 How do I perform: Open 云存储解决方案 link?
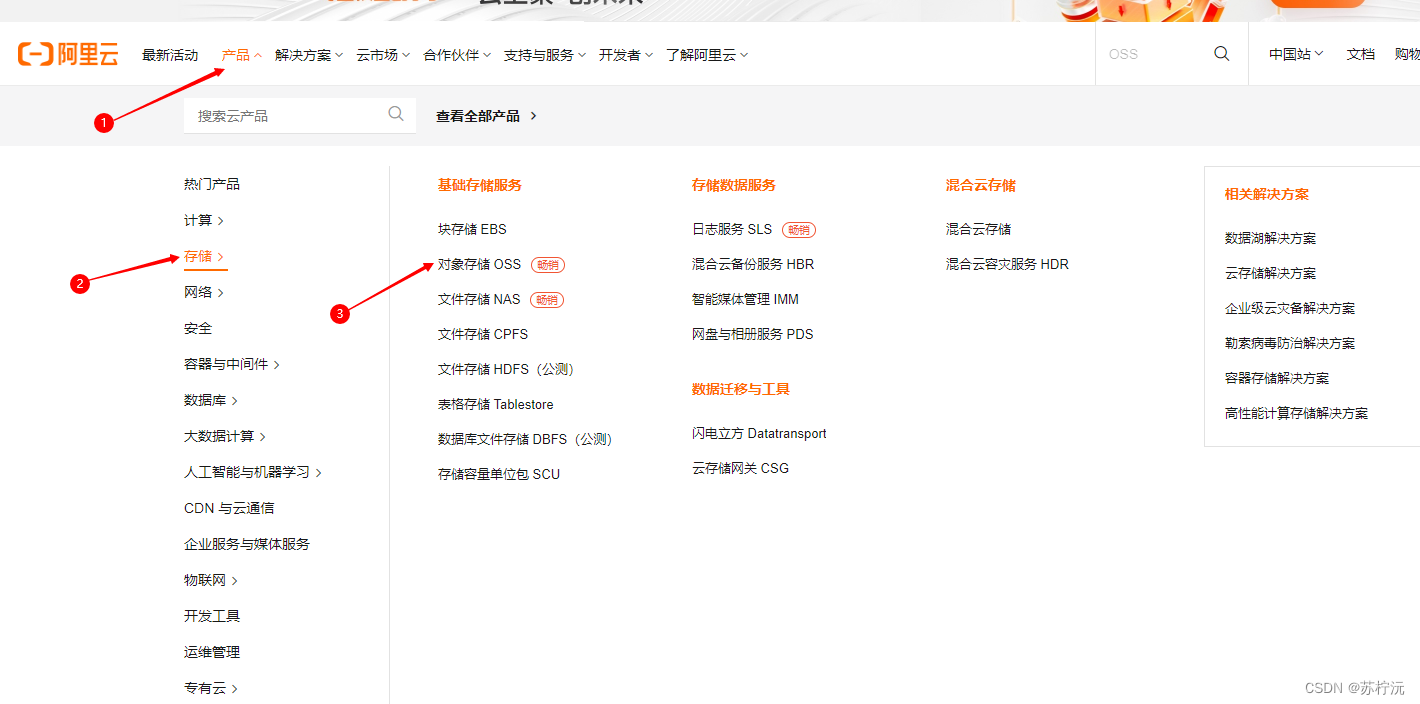click(1270, 273)
